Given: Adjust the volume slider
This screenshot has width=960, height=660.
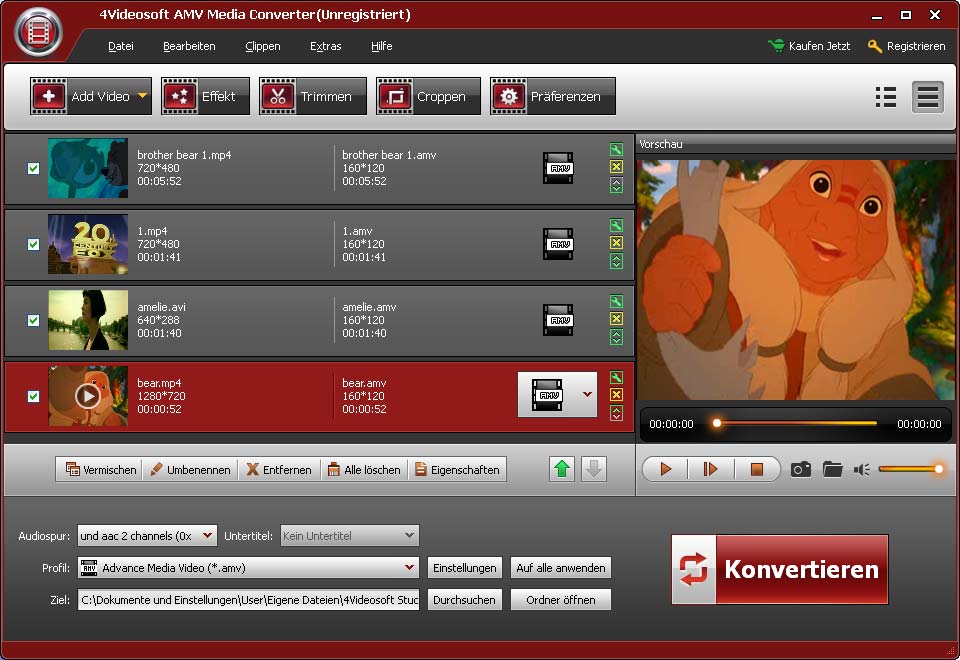Looking at the screenshot, I should pos(910,470).
